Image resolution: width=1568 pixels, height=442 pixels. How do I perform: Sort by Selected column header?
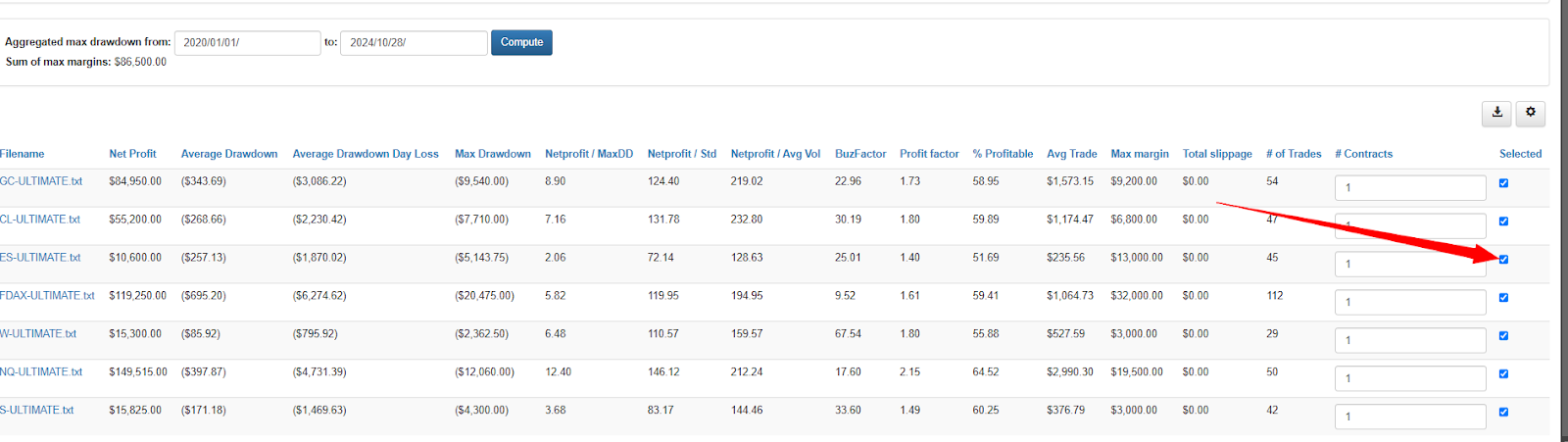coord(1520,154)
